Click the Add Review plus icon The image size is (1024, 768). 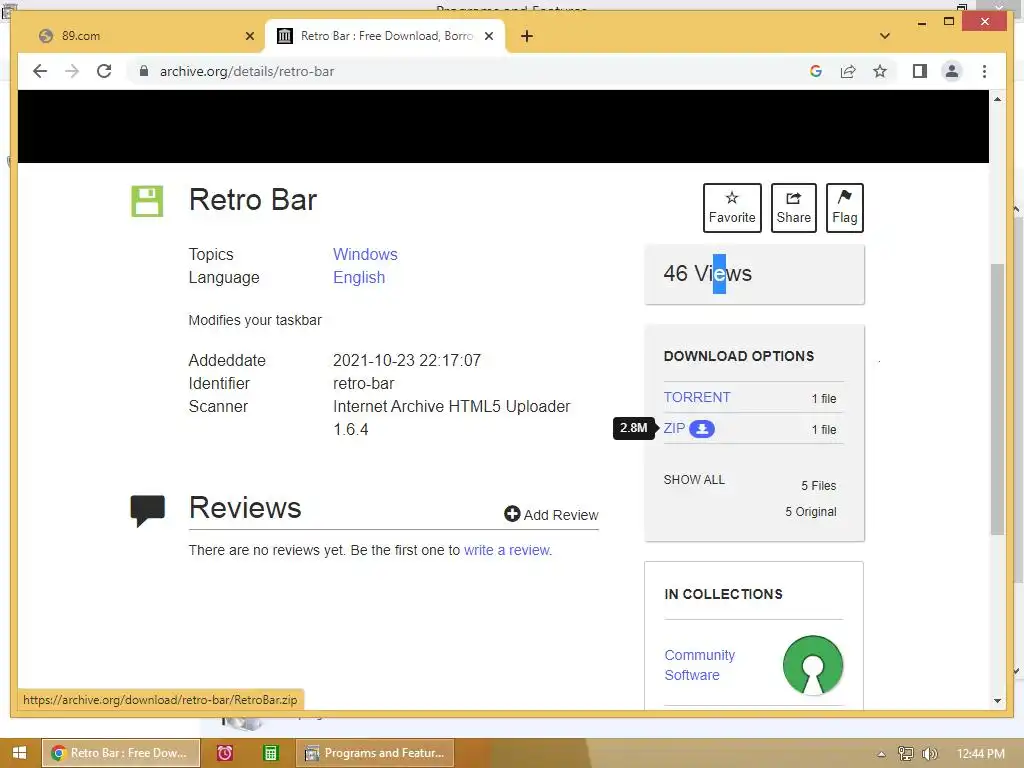click(512, 514)
